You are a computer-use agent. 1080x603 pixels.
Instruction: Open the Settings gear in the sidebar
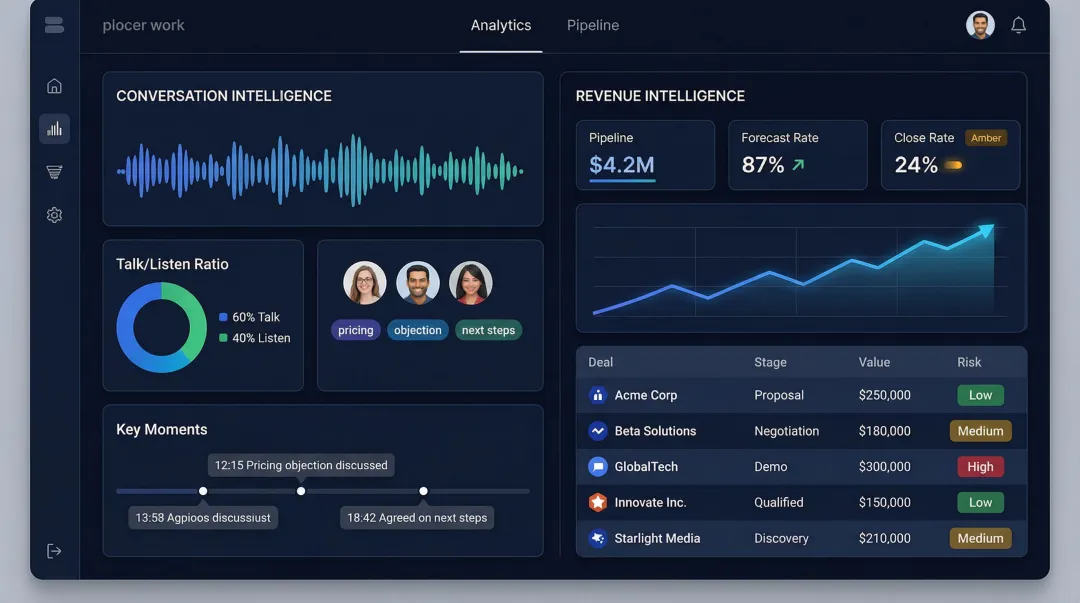[54, 214]
